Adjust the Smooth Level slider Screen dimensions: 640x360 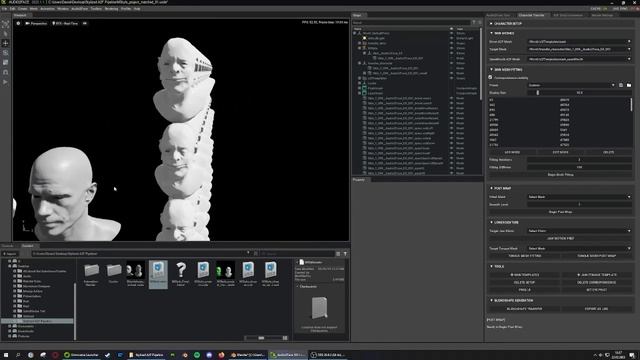click(x=579, y=204)
